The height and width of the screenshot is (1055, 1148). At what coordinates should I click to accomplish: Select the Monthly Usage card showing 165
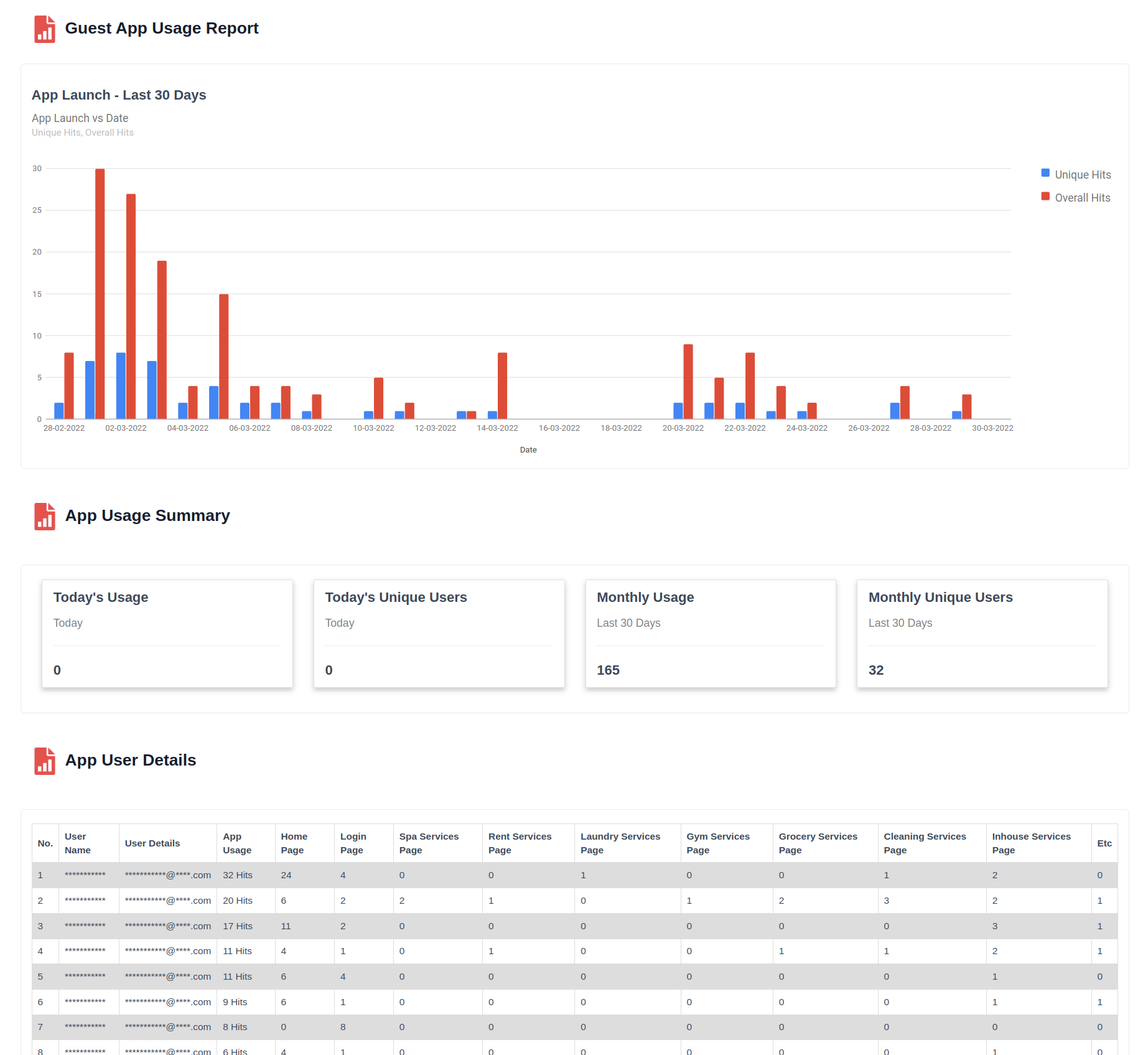[710, 633]
